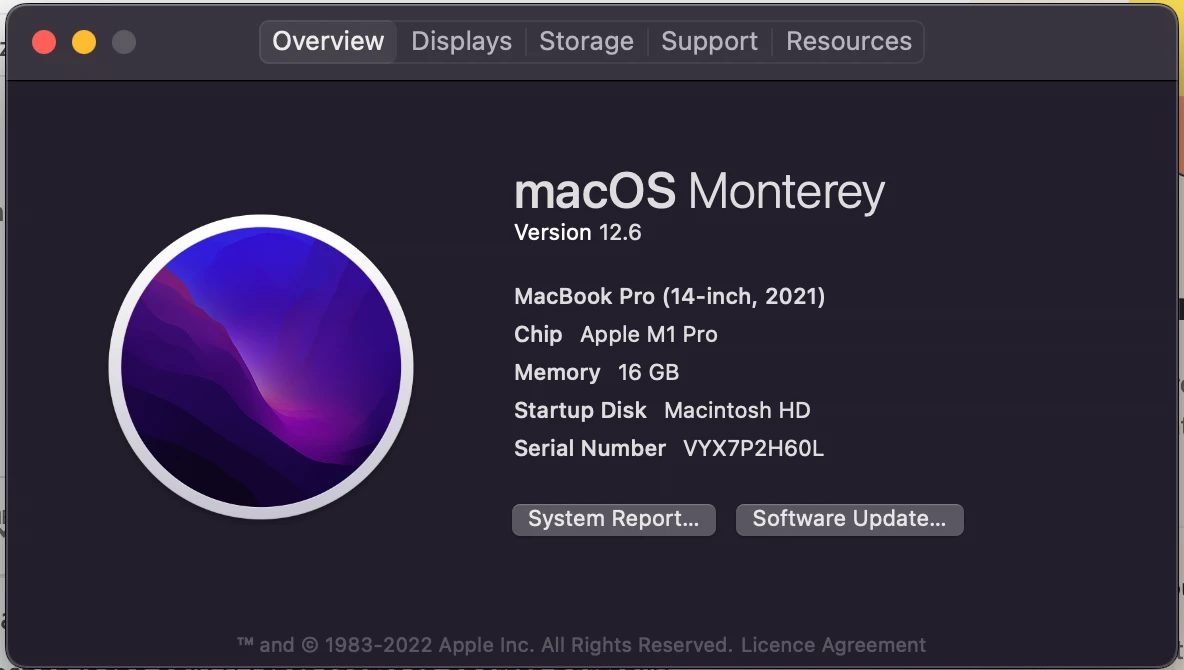Click MacBook Pro (14-inch, 2021) model text
This screenshot has height=670, width=1184.
670,296
